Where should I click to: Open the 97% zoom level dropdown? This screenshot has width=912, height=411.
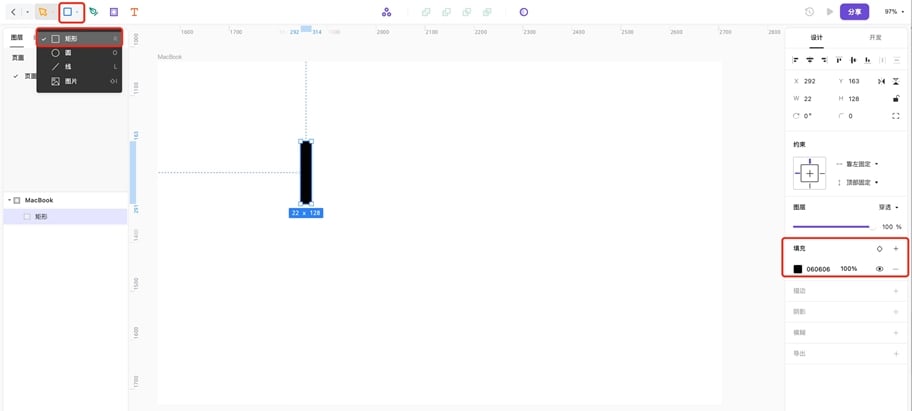coord(895,12)
